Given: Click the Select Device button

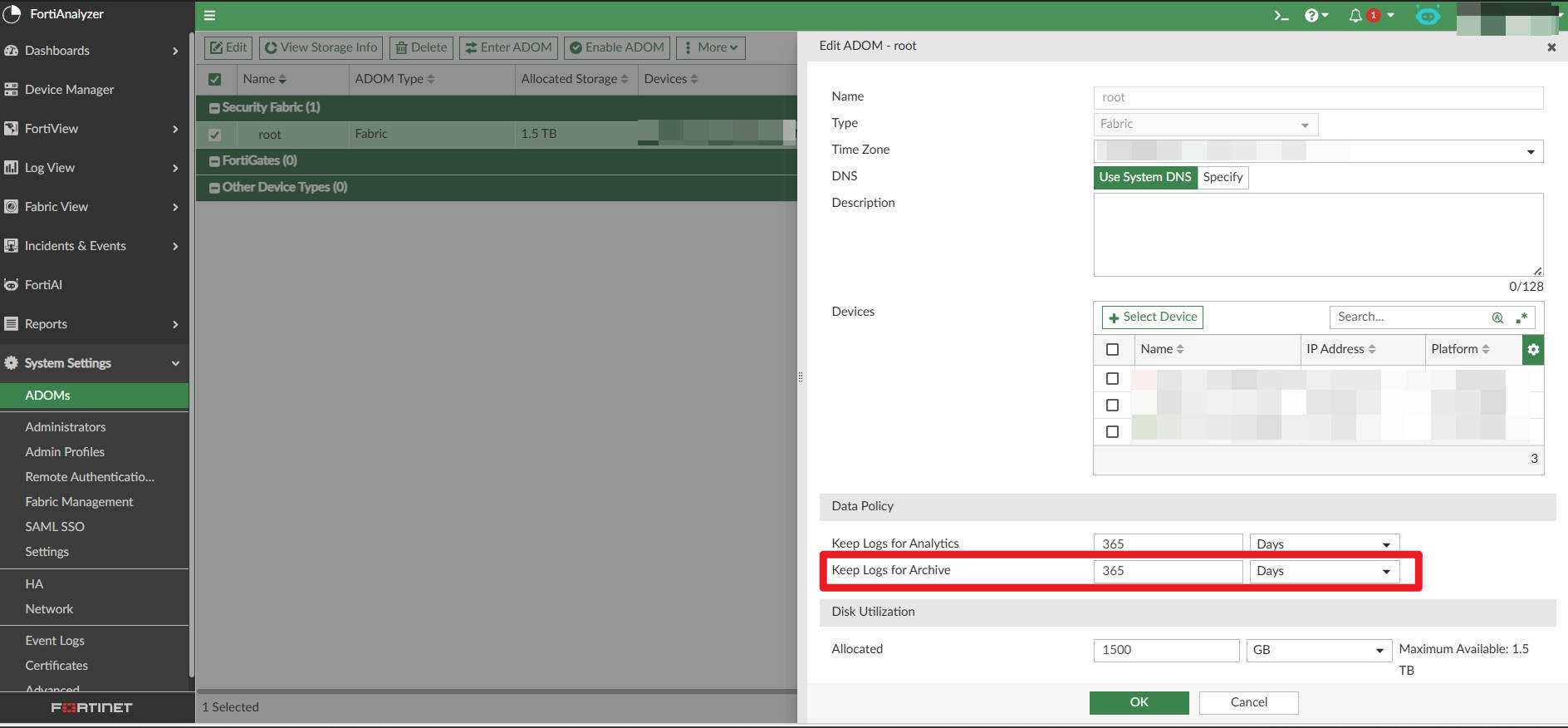Looking at the screenshot, I should [x=1152, y=317].
